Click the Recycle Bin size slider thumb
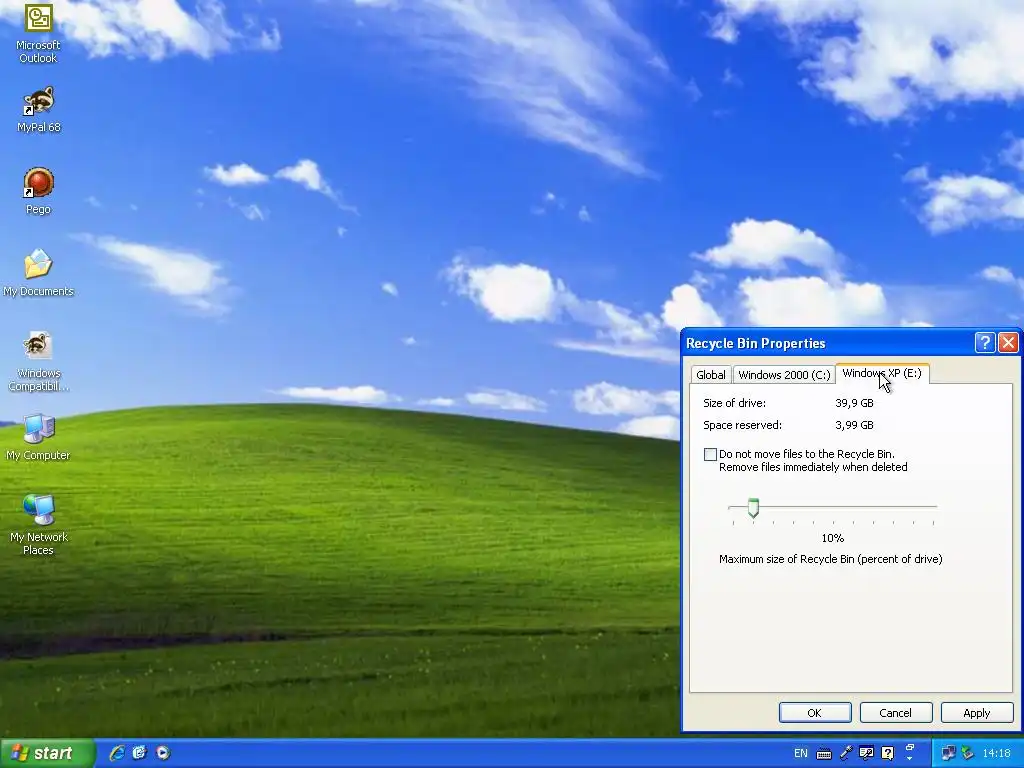Screen dimensions: 1024x768 click(x=753, y=507)
